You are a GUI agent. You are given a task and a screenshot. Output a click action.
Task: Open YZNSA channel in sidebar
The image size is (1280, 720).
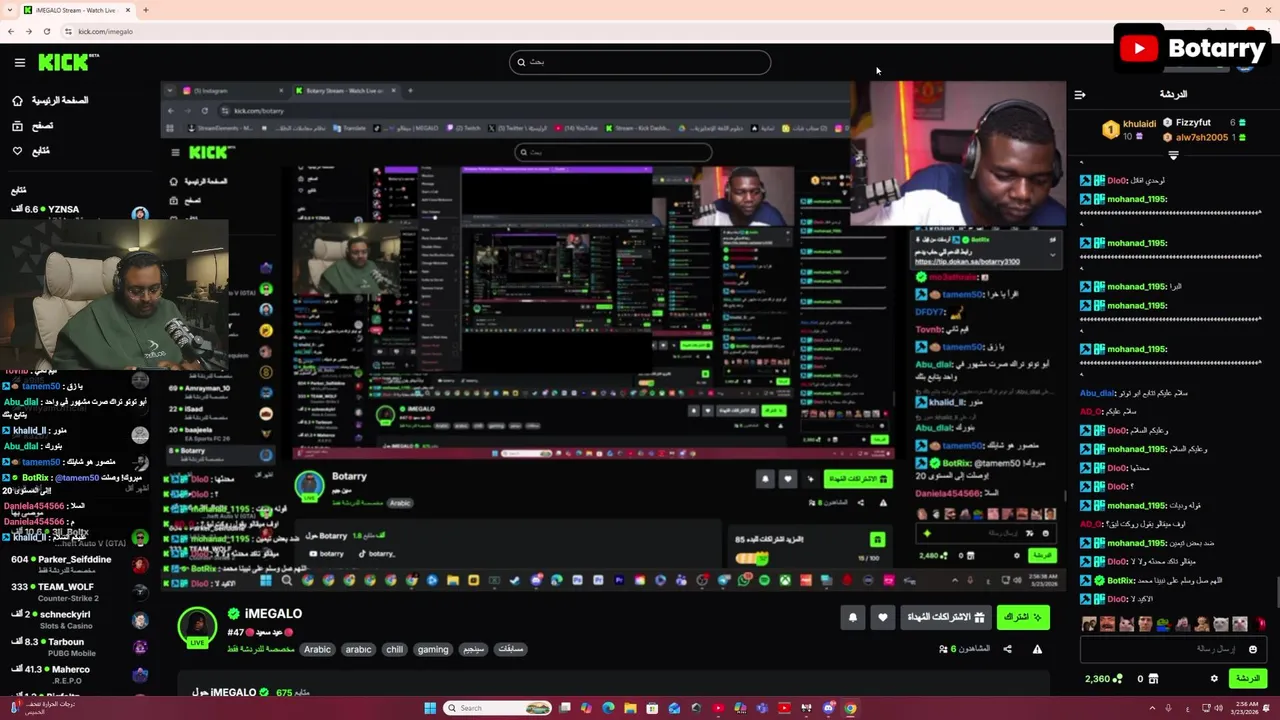pyautogui.click(x=78, y=210)
